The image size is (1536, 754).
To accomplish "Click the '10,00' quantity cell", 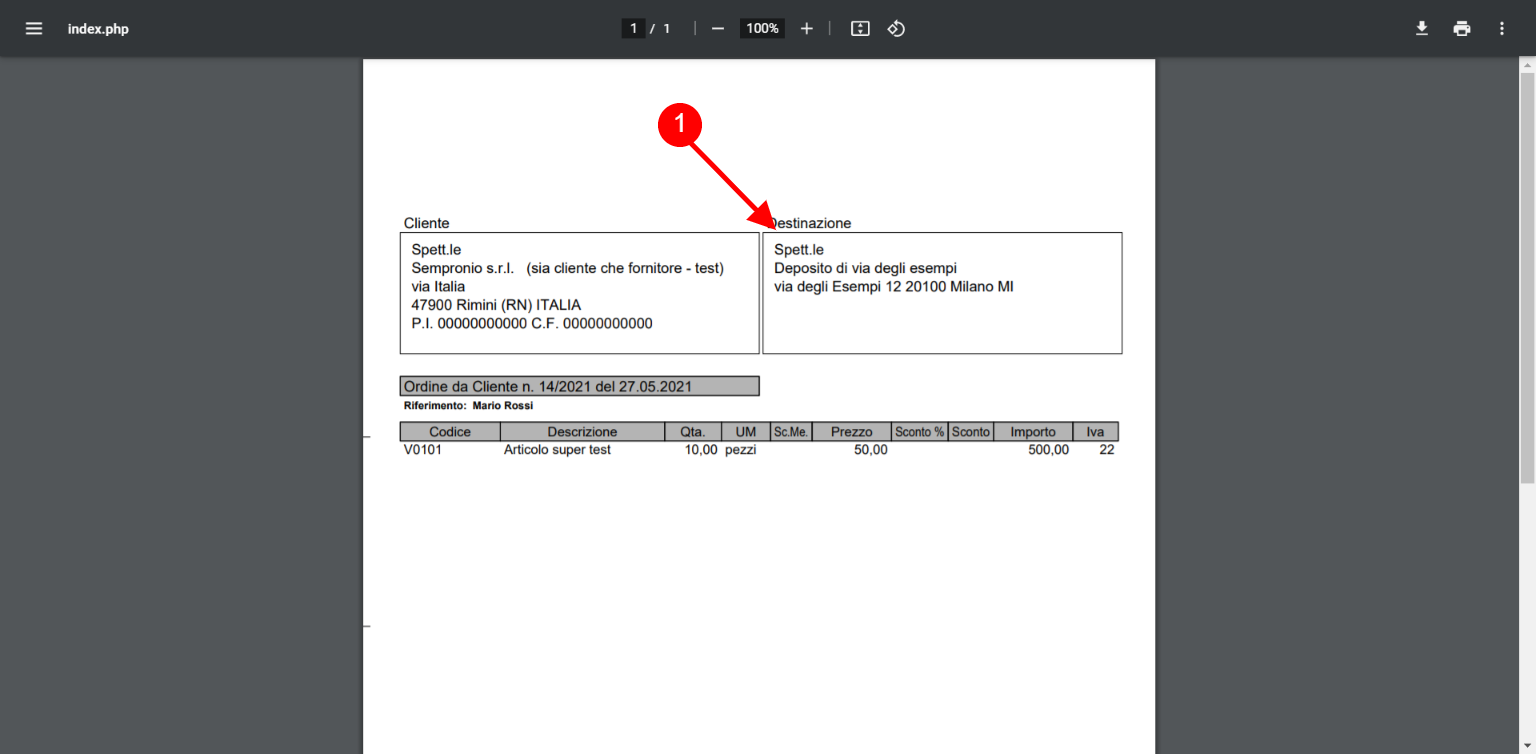I will (701, 450).
